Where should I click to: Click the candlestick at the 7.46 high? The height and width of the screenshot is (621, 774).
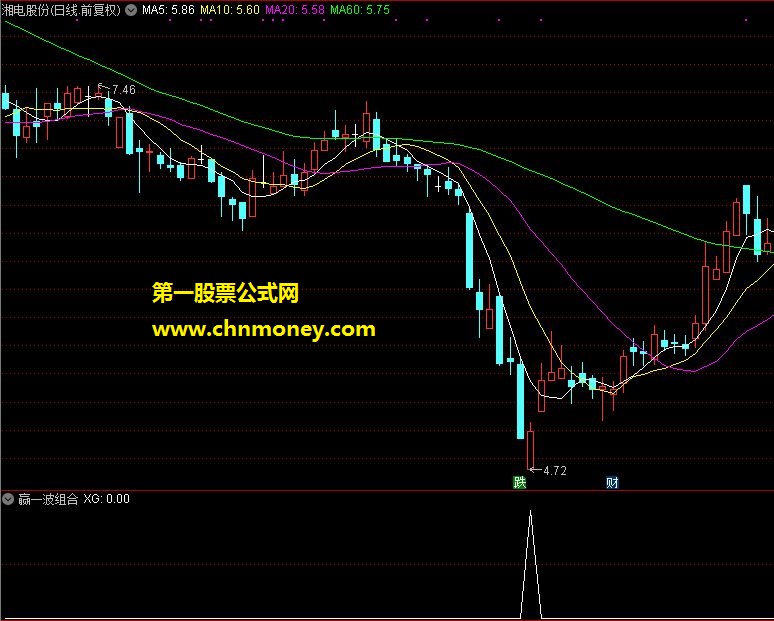pyautogui.click(x=99, y=92)
